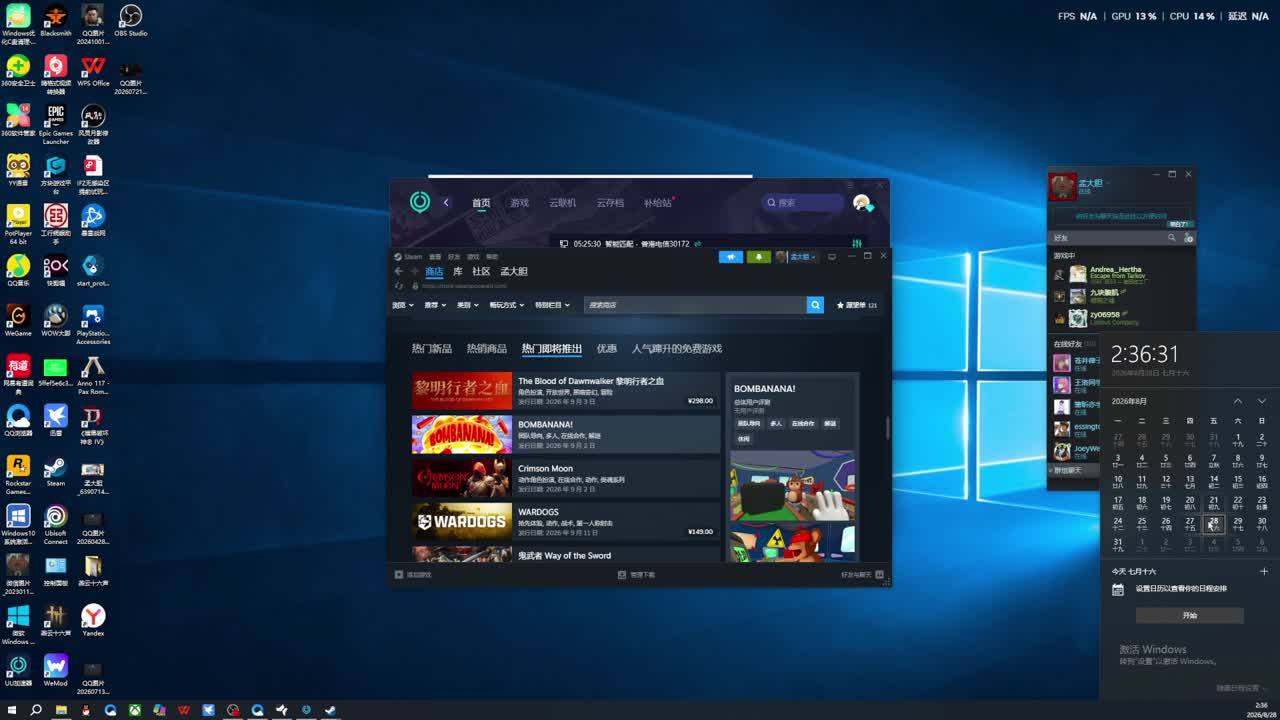Click the accelerator app green logo
This screenshot has height=720, width=1280.
tap(420, 202)
